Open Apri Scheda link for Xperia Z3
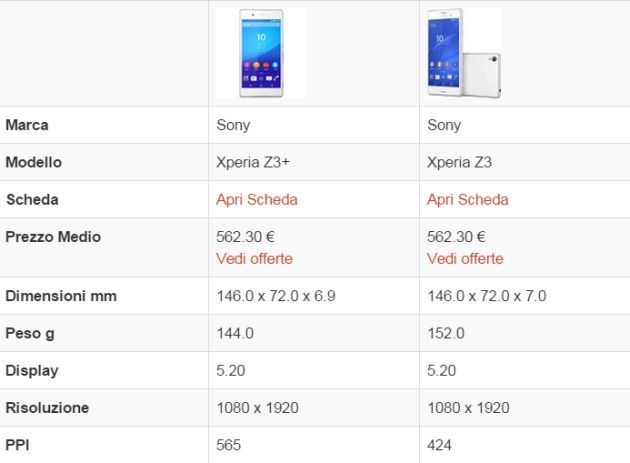 [467, 199]
